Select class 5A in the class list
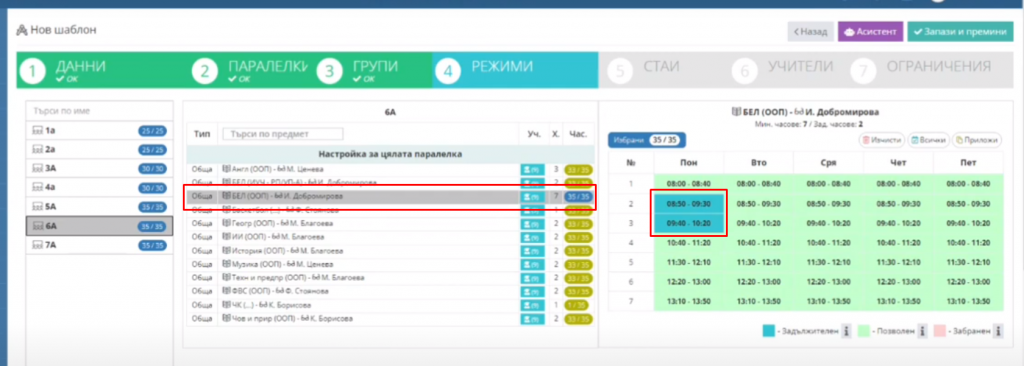 click(x=99, y=207)
